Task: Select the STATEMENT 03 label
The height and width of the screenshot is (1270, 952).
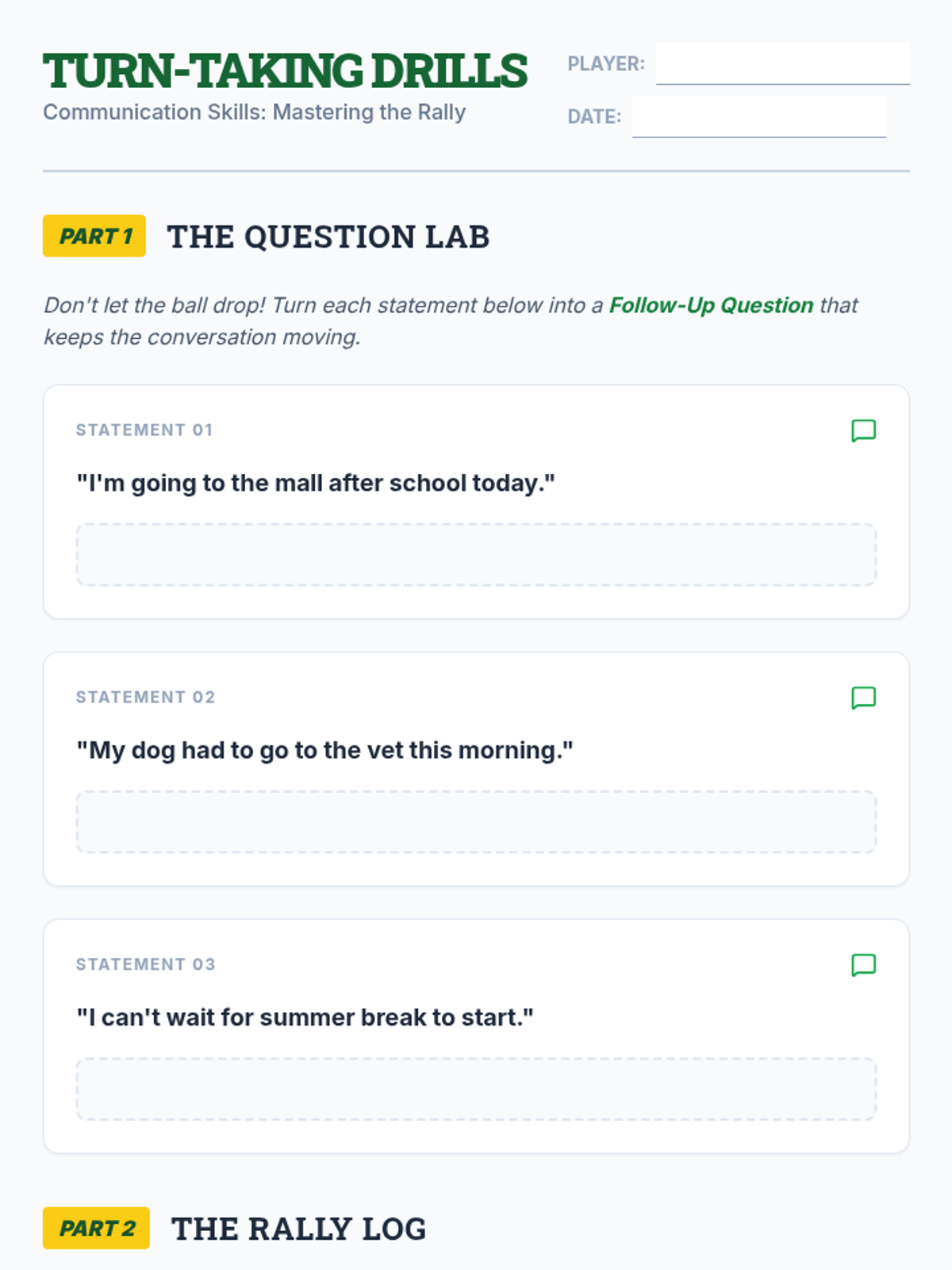Action: tap(145, 964)
